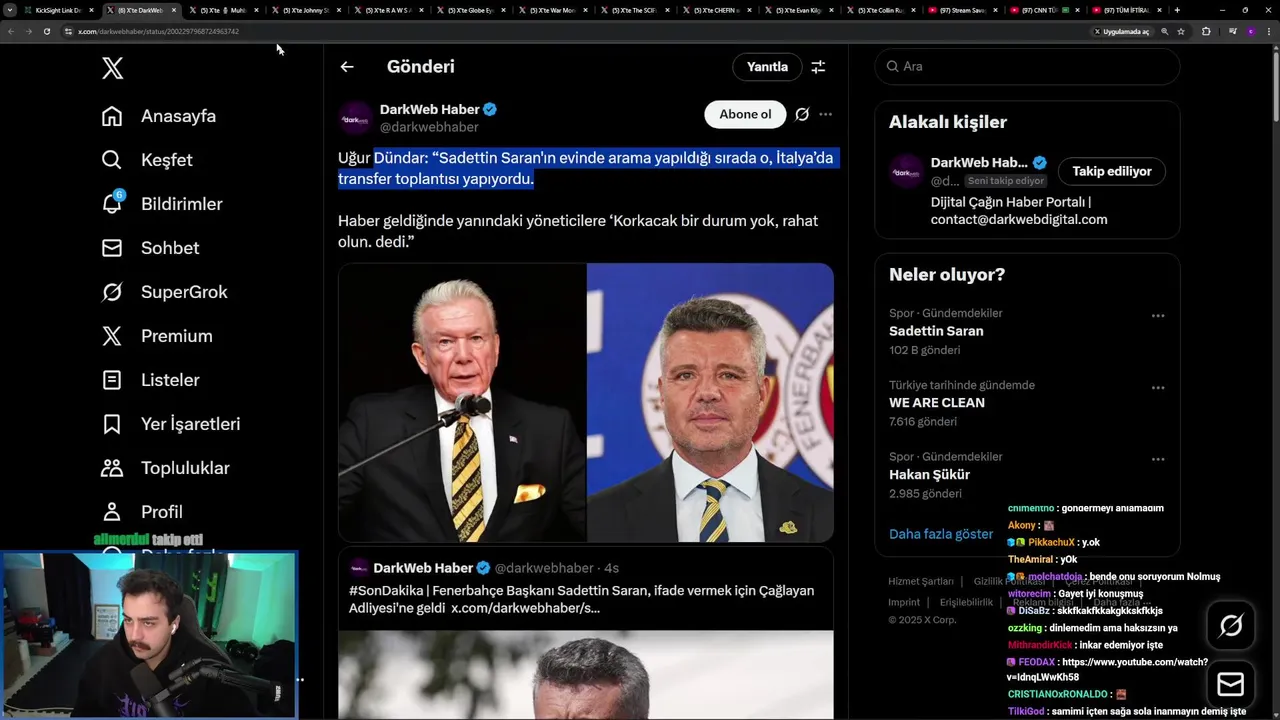This screenshot has width=1280, height=720.
Task: Click the address bar URL
Action: click(158, 31)
